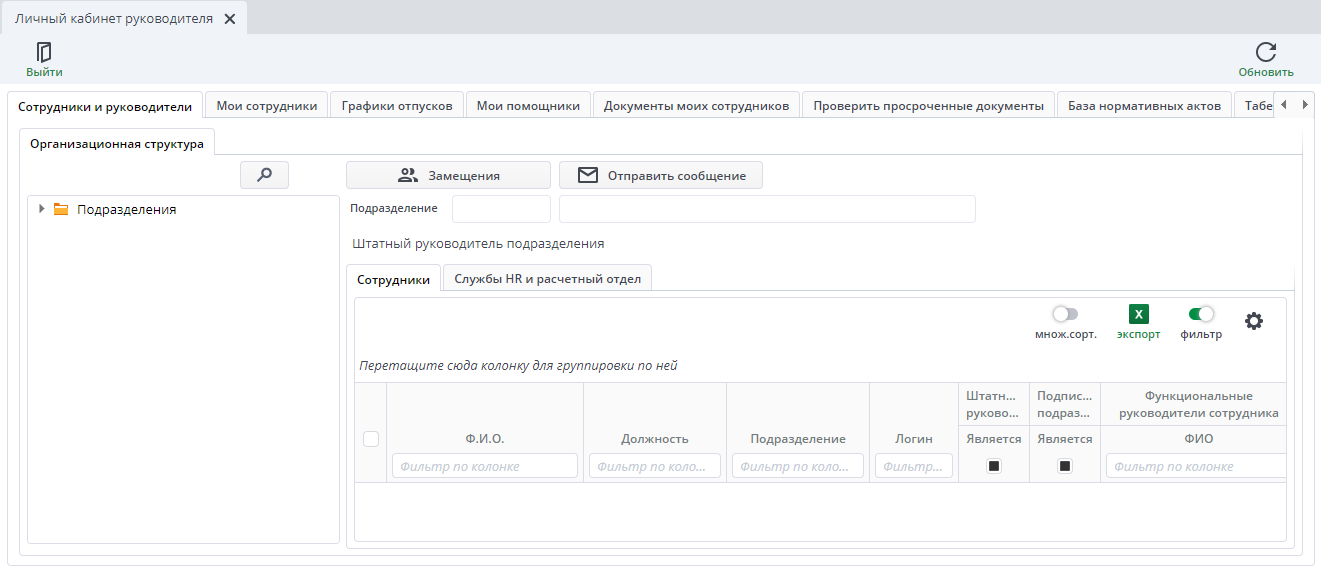Select Организационная структура sub-tab
Image resolution: width=1321 pixels, height=570 pixels.
coord(117,143)
